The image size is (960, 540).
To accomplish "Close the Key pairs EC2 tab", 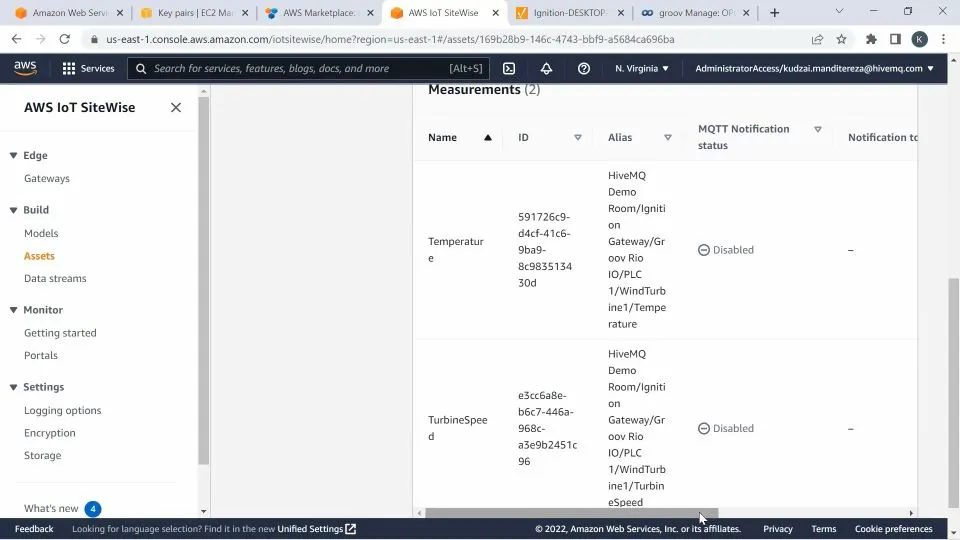I will [x=245, y=13].
